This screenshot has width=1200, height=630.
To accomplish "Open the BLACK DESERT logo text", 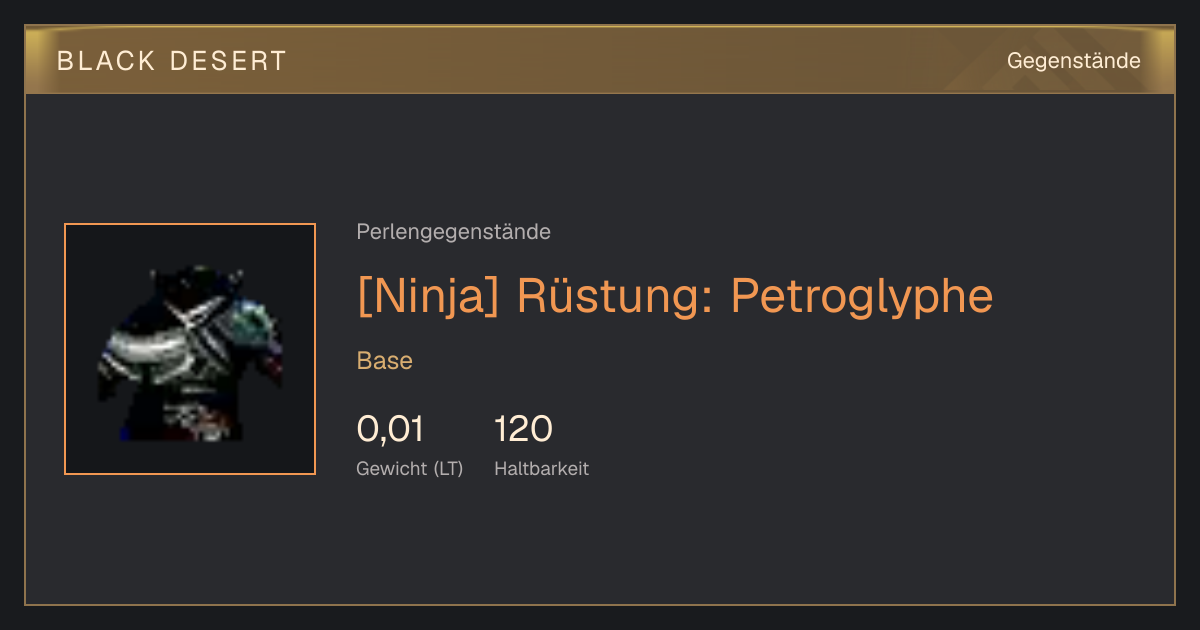I will (172, 61).
